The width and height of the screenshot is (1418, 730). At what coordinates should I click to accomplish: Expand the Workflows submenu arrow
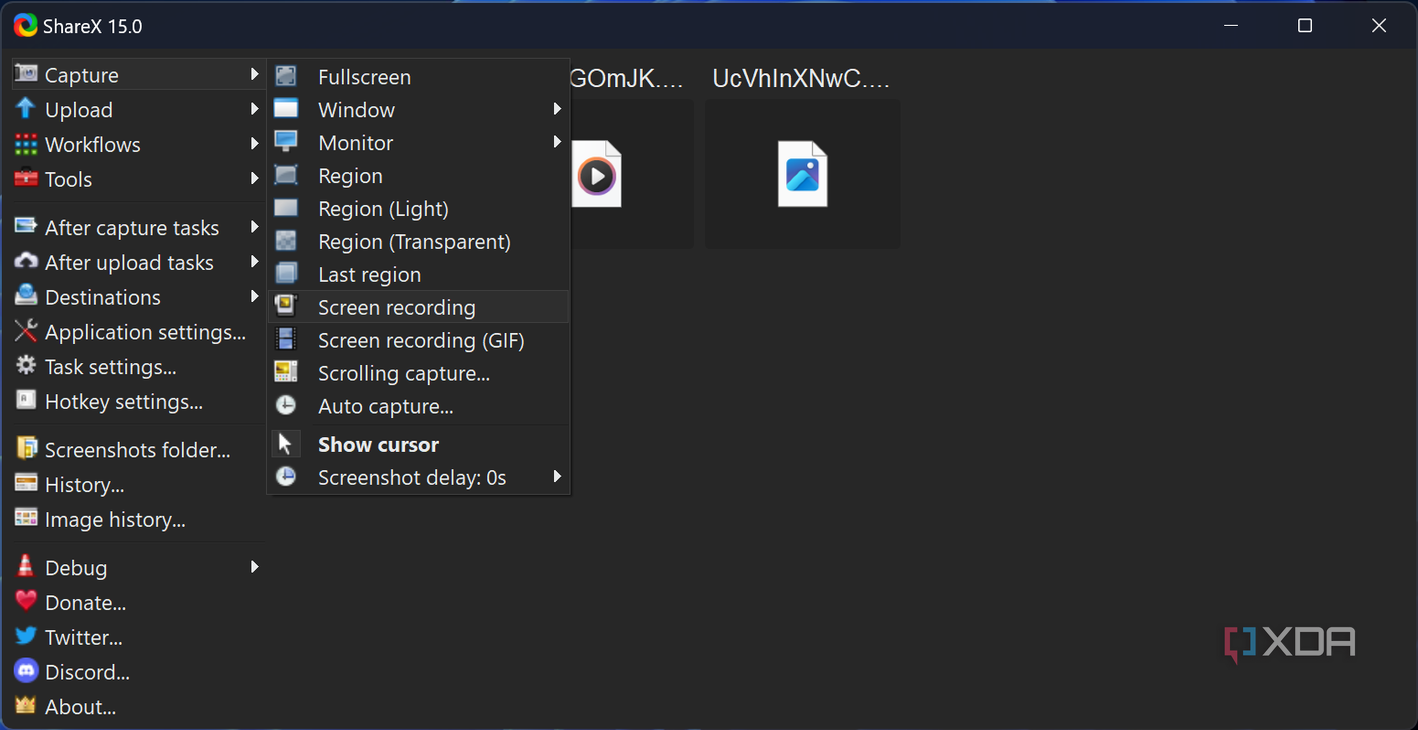pyautogui.click(x=255, y=144)
